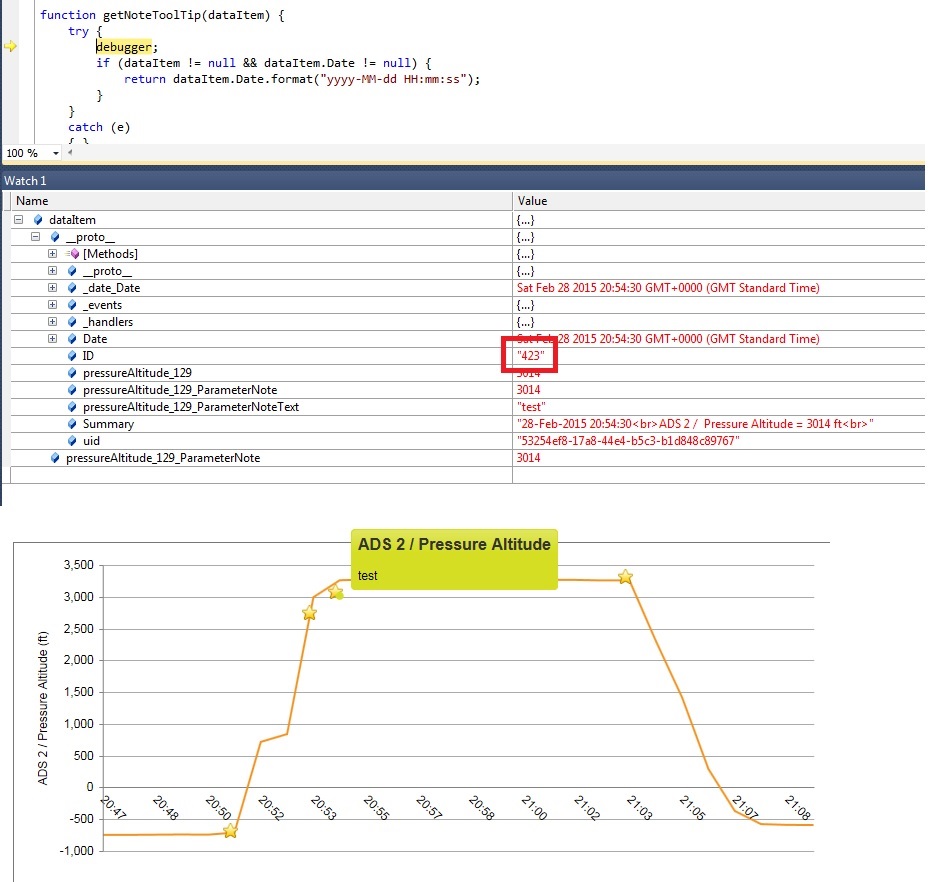This screenshot has width=933, height=882.
Task: Collapse the first __proto__ node under dataItem
Action: [35, 237]
